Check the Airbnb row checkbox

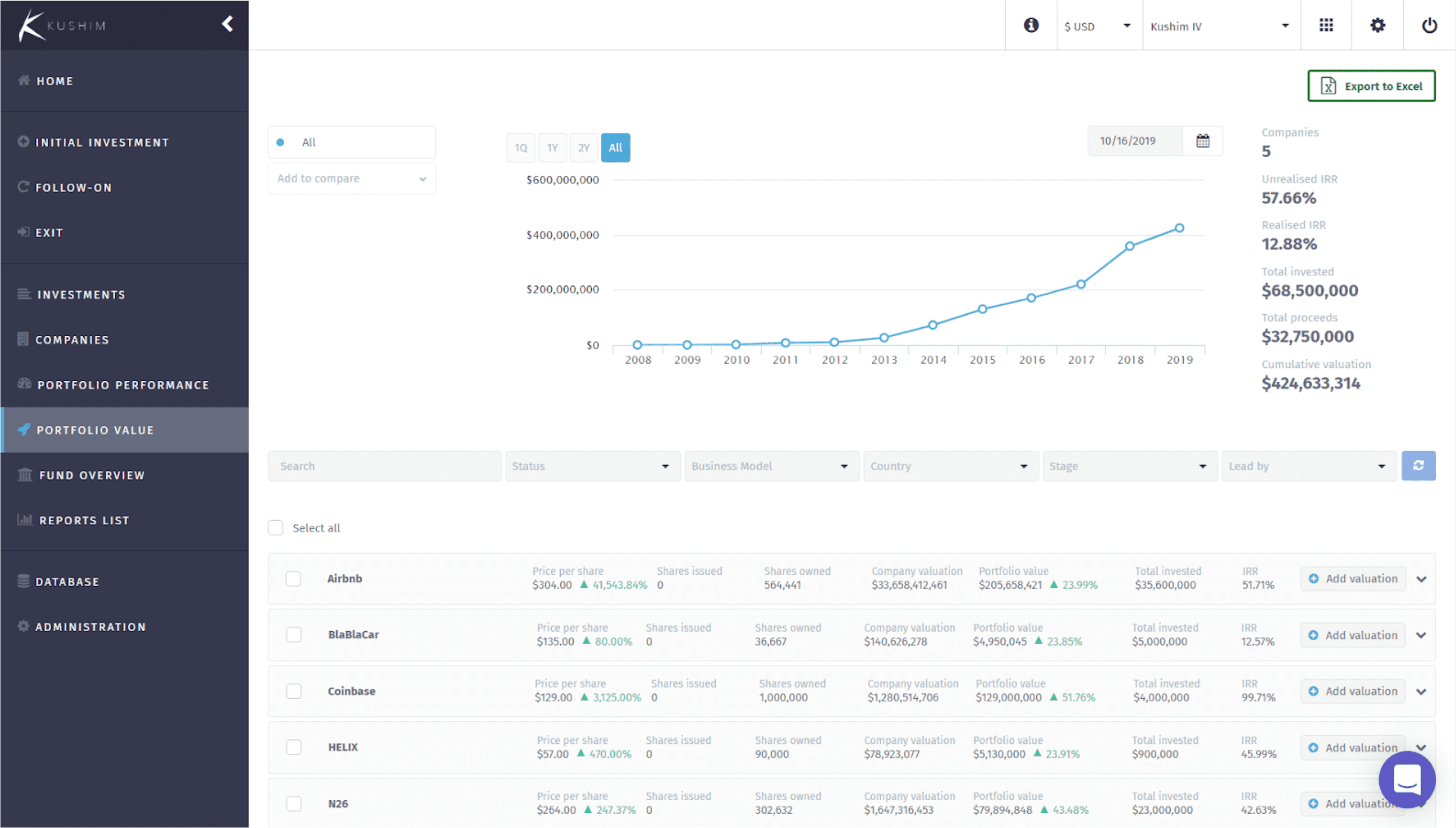[x=293, y=579]
